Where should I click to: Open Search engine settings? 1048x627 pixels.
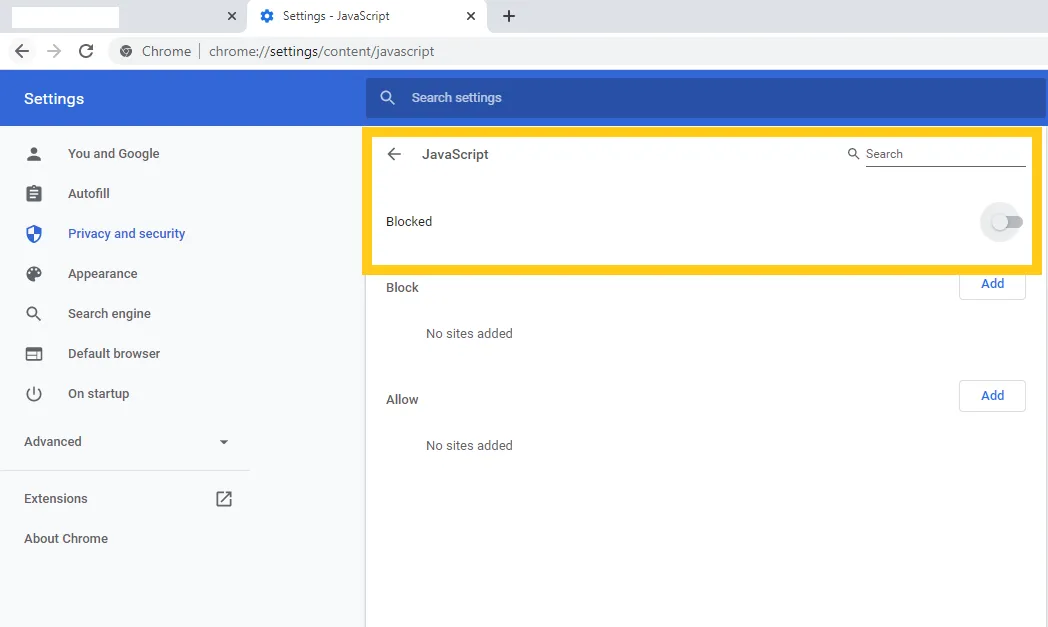point(109,314)
